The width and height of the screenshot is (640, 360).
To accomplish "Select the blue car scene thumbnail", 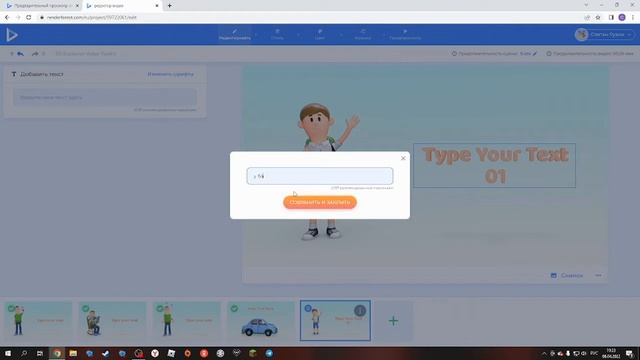I will 261,321.
